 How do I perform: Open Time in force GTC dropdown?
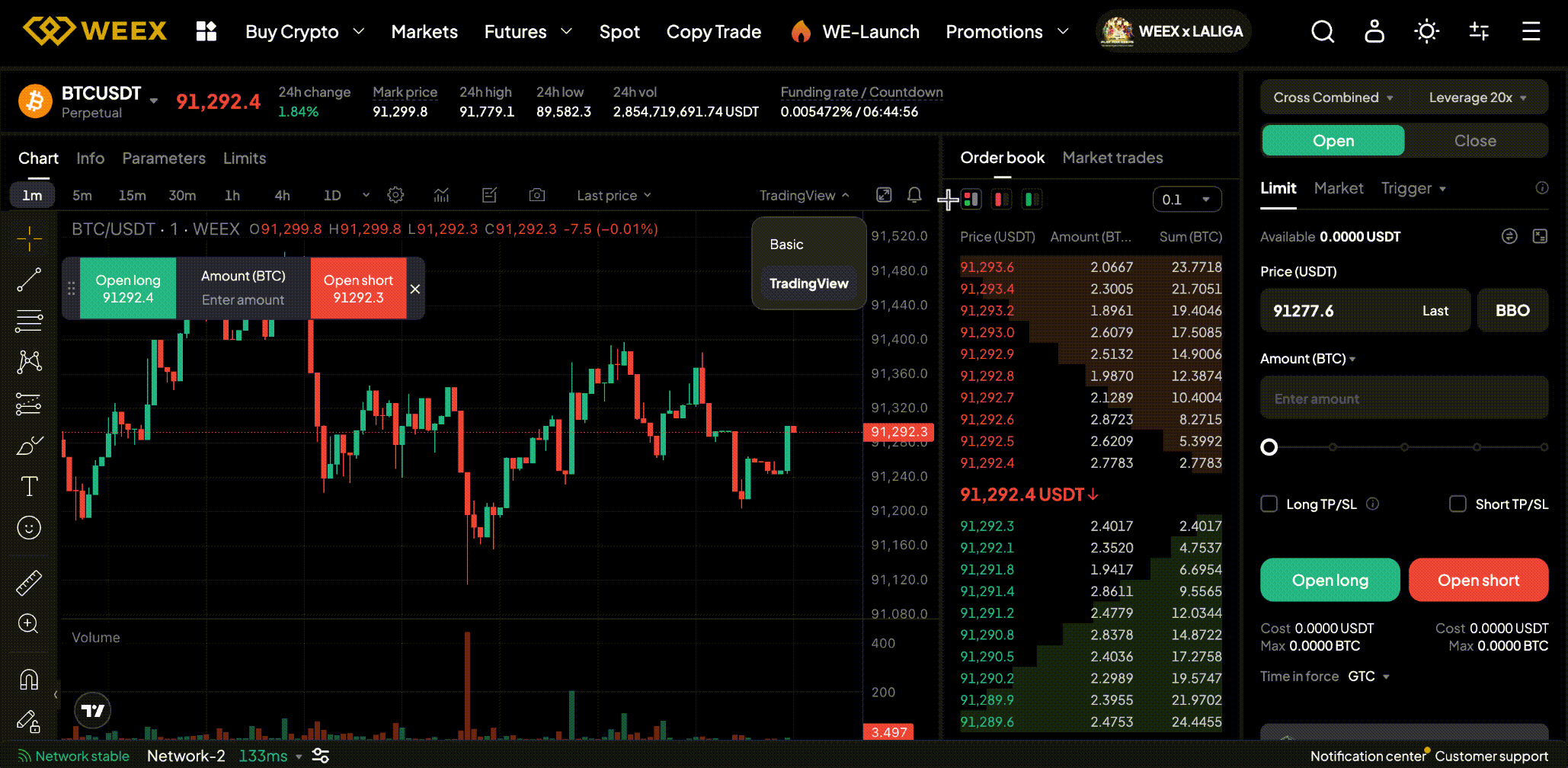tap(1369, 677)
